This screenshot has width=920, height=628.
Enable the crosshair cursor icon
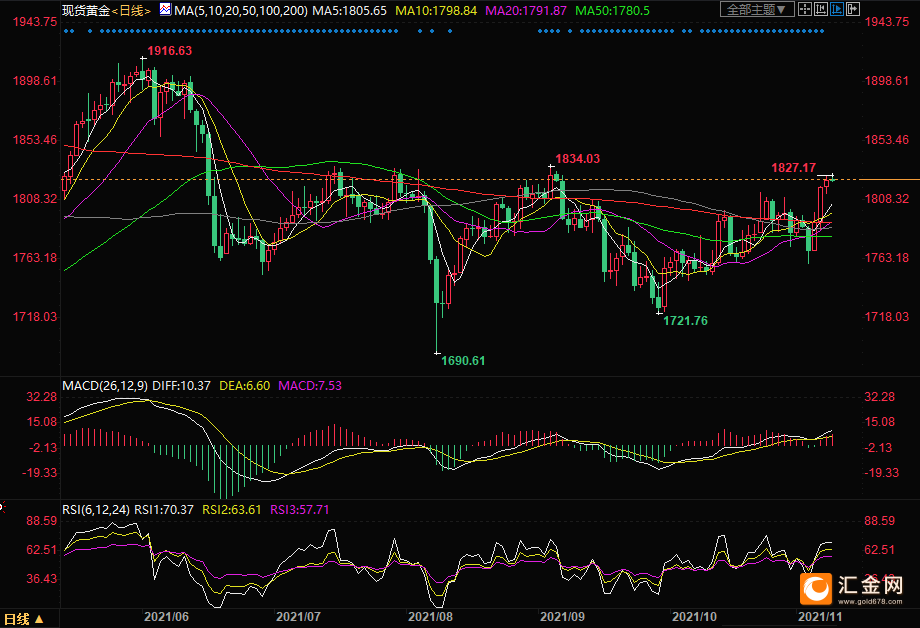(805, 9)
